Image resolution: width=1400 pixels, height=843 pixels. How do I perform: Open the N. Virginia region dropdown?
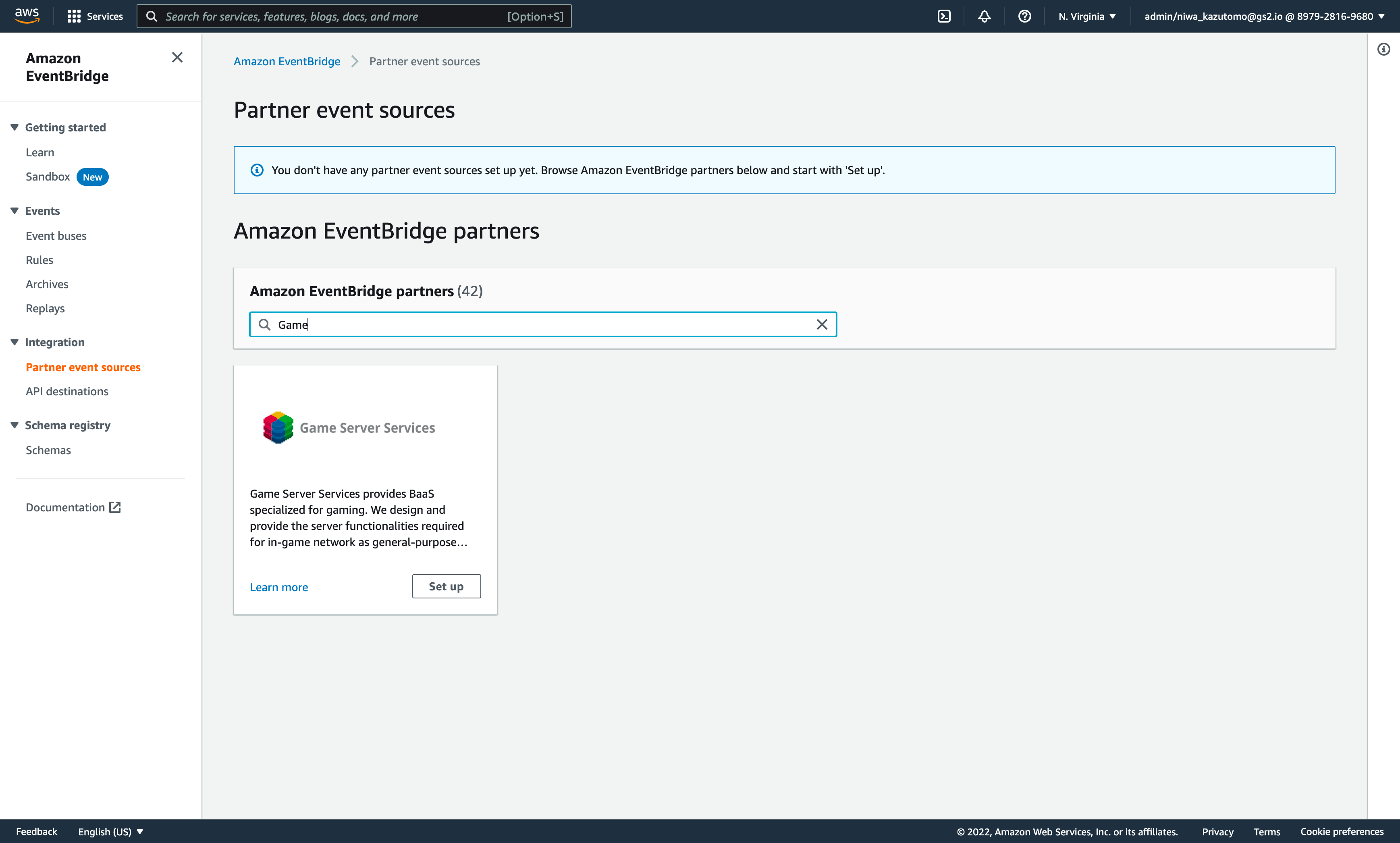point(1087,17)
